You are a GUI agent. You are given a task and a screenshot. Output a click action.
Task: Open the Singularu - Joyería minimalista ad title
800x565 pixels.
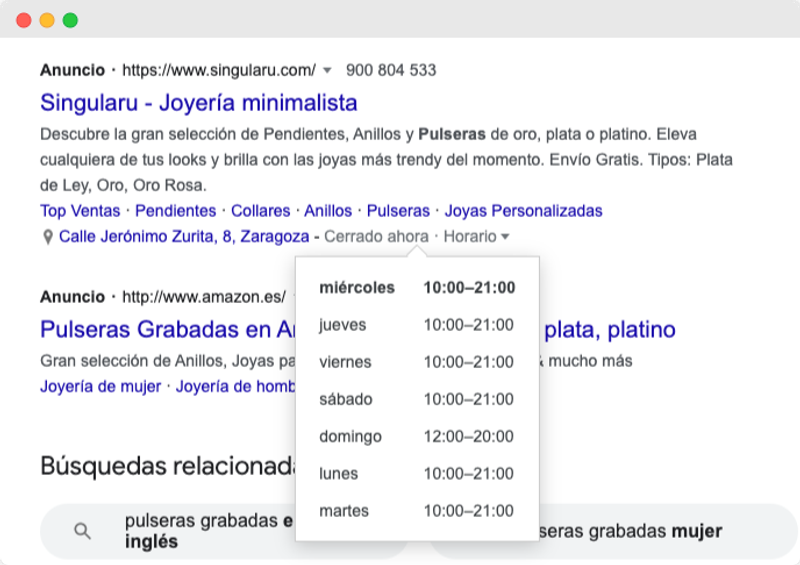(x=198, y=103)
